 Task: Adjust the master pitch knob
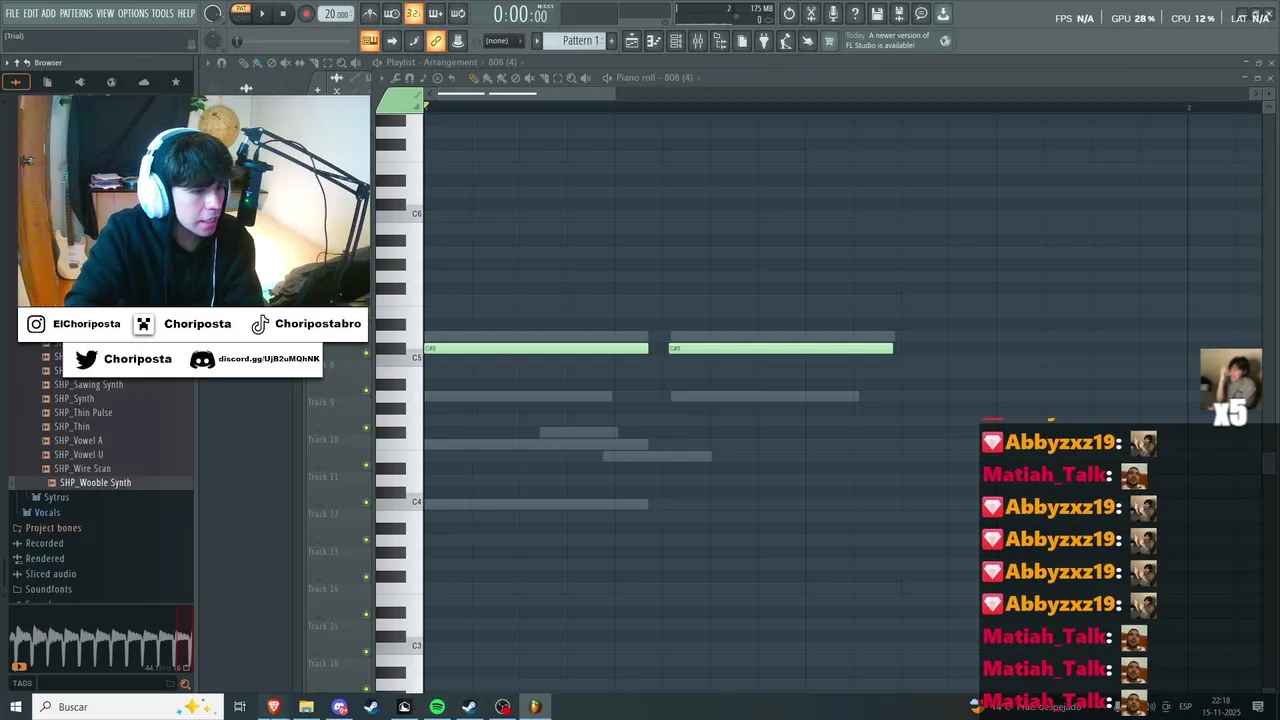(213, 41)
